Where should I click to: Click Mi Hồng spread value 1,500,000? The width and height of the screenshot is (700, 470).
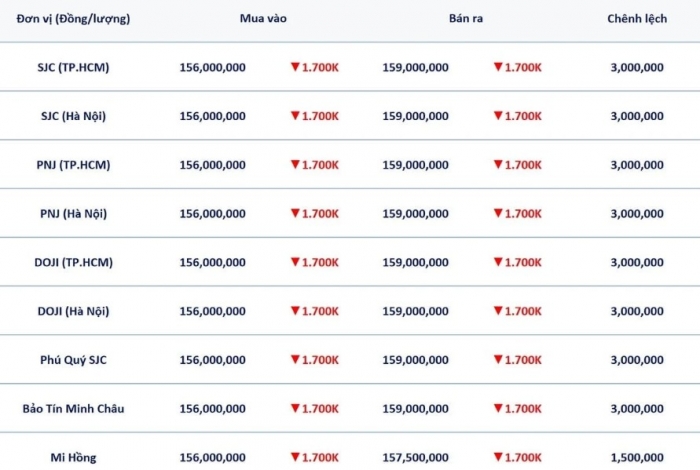[637, 458]
